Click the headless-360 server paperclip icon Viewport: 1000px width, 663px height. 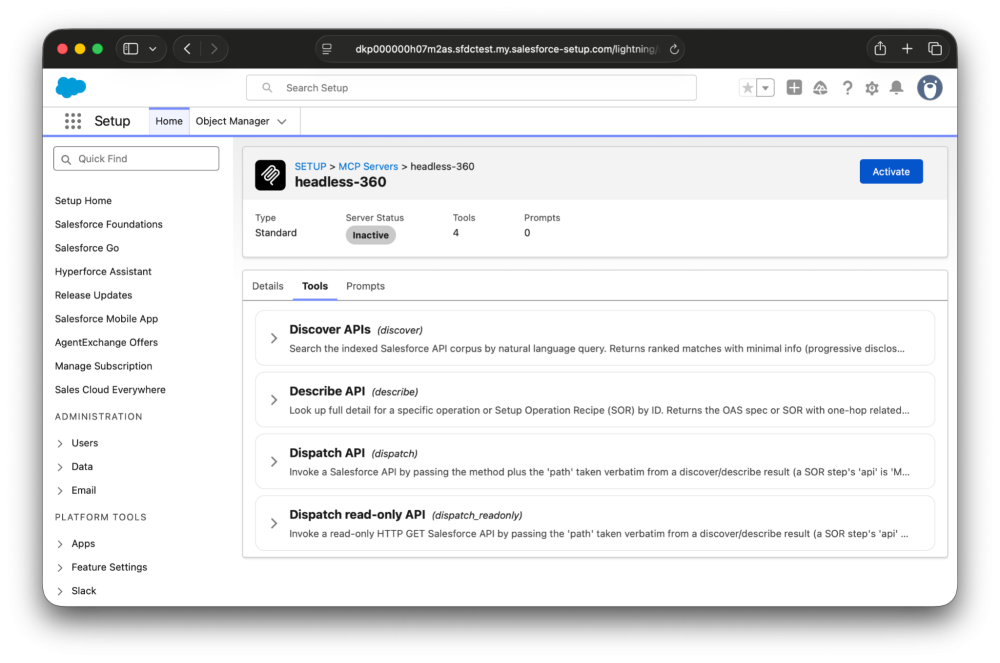pyautogui.click(x=270, y=175)
